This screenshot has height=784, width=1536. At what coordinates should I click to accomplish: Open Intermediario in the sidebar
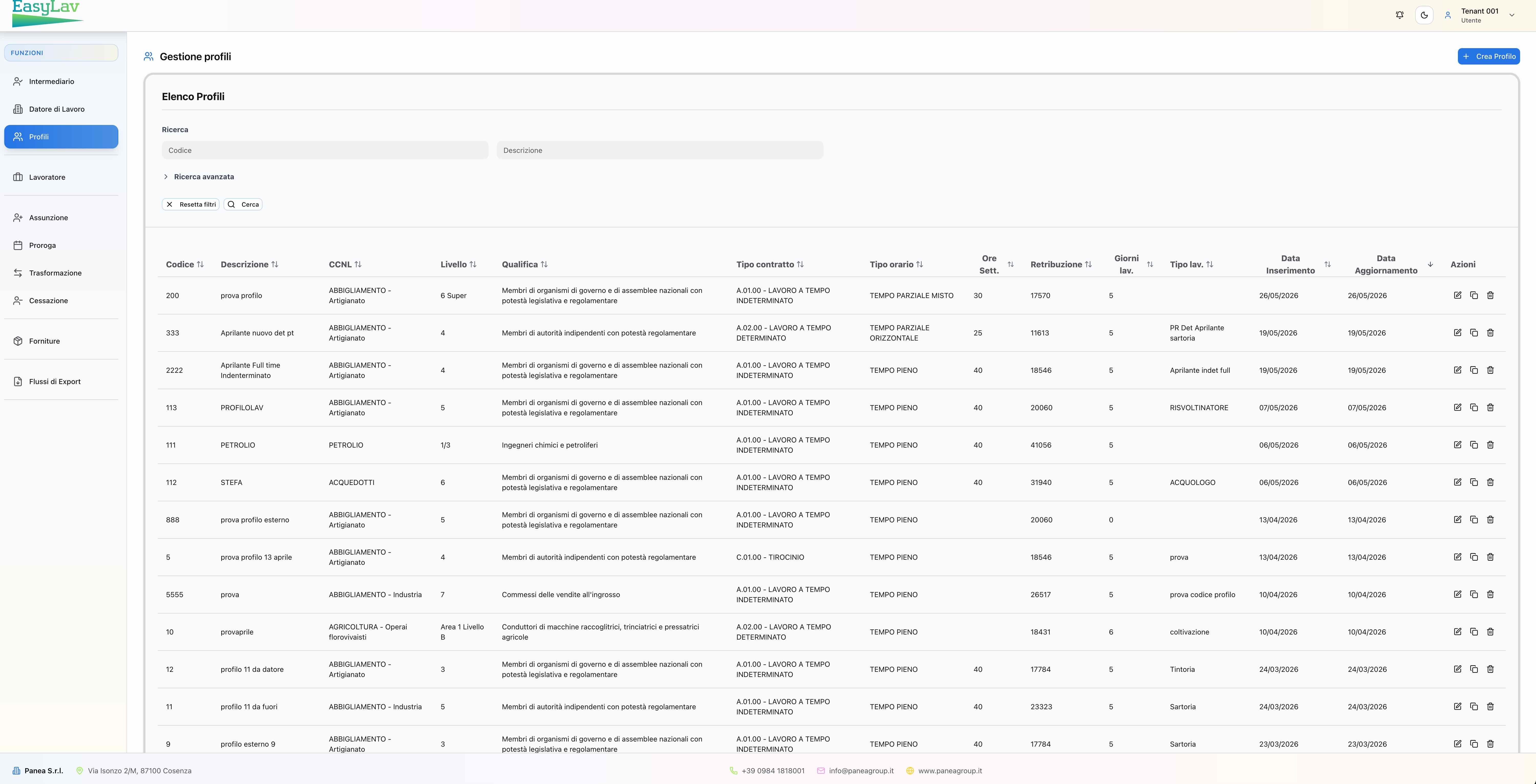coord(61,82)
